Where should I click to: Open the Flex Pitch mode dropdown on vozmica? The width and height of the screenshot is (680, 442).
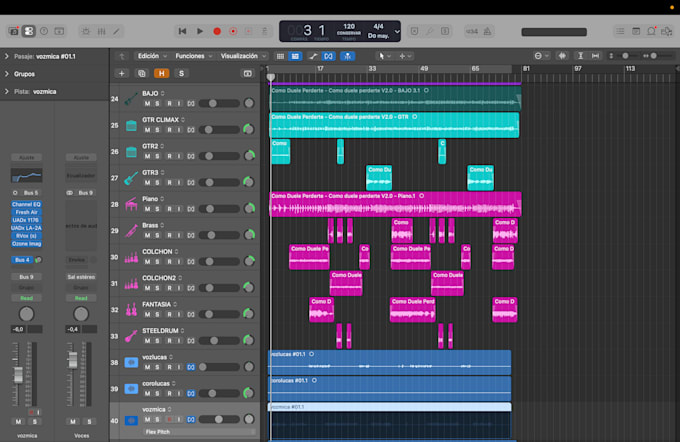coord(199,432)
